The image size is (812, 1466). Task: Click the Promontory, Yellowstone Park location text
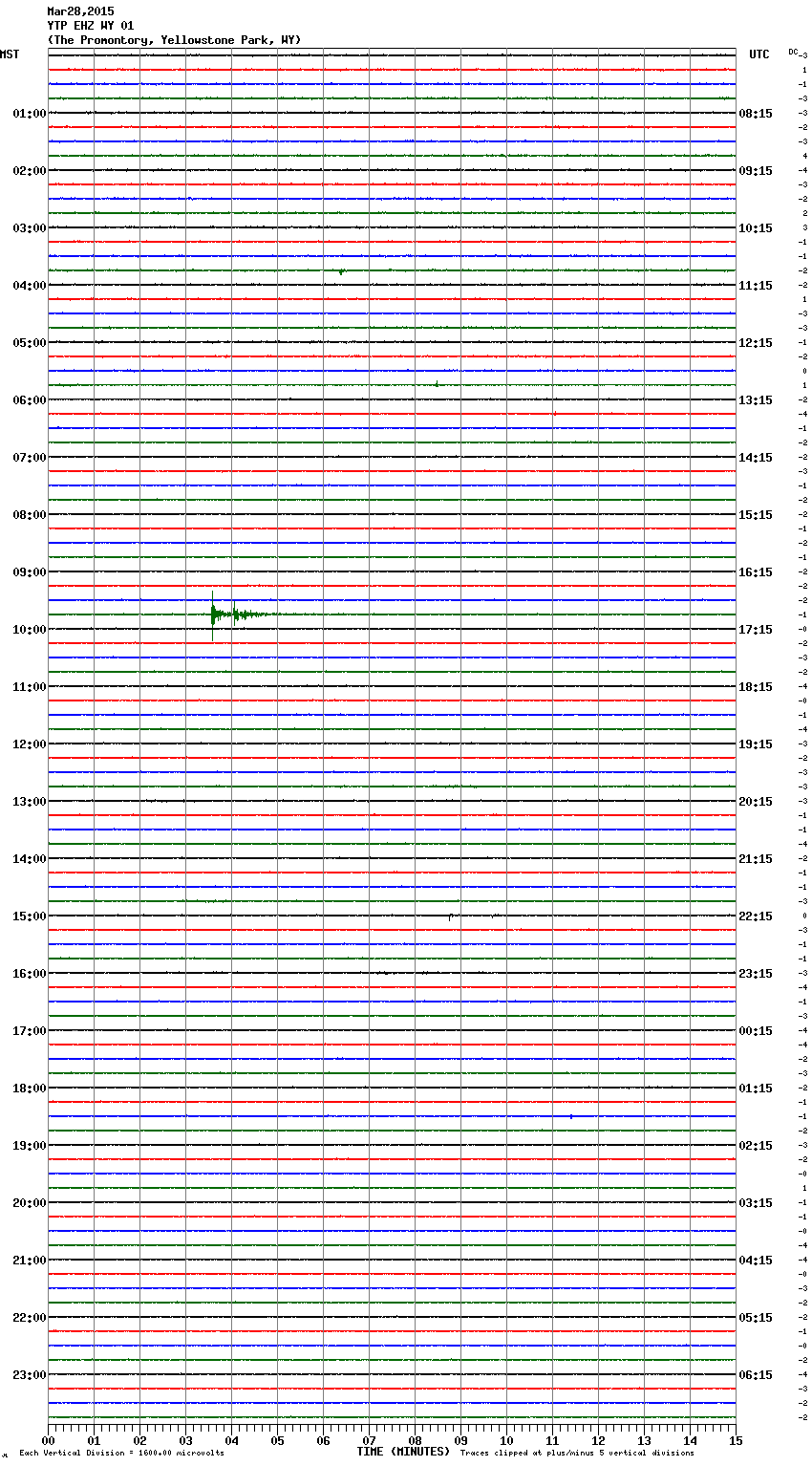(x=174, y=40)
